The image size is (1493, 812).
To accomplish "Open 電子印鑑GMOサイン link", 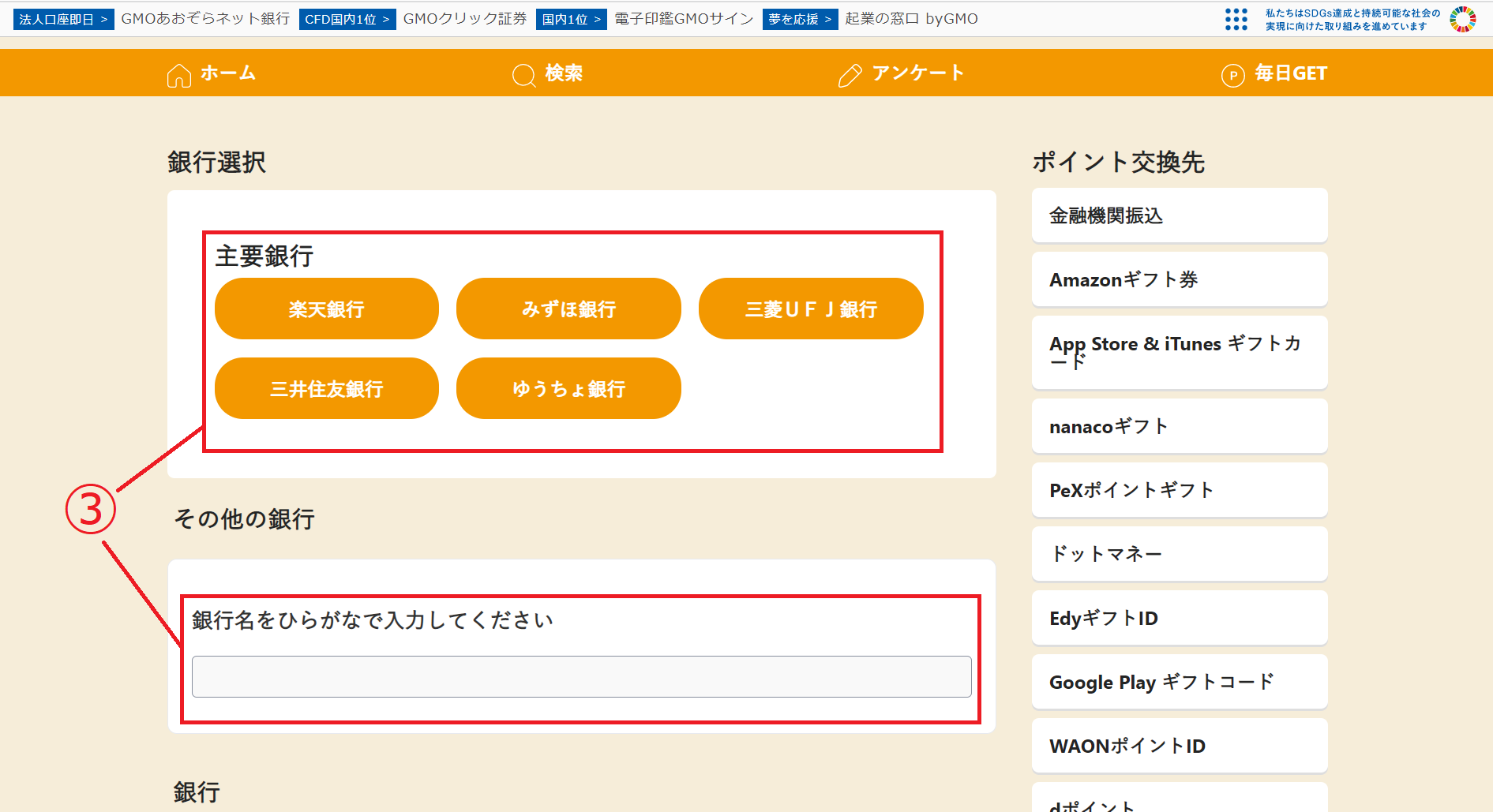I will coord(684,19).
